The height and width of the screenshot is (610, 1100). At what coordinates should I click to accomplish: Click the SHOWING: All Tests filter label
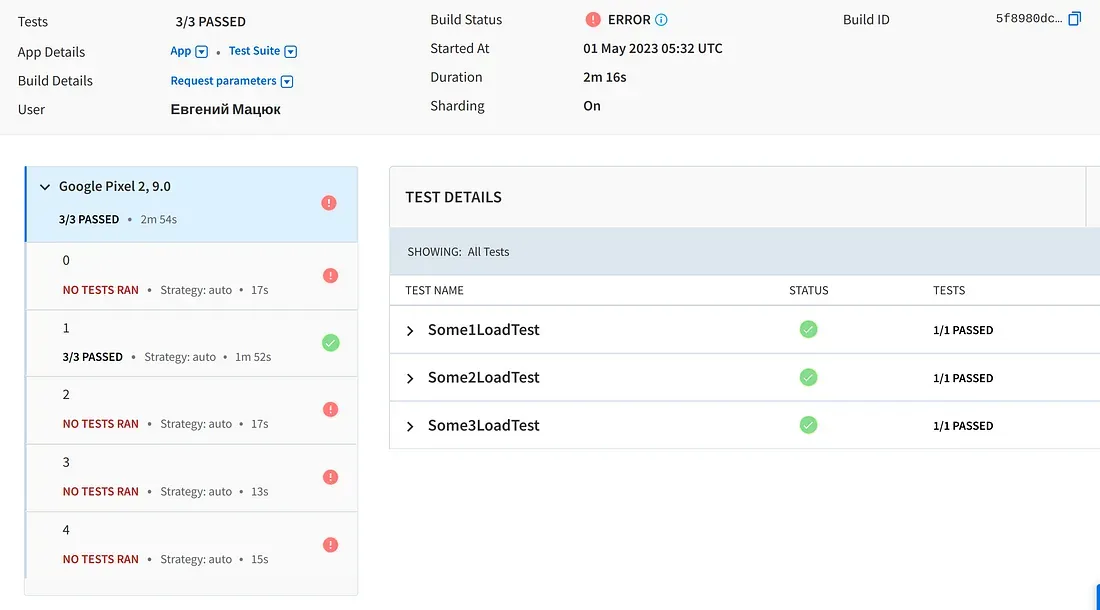coord(458,252)
